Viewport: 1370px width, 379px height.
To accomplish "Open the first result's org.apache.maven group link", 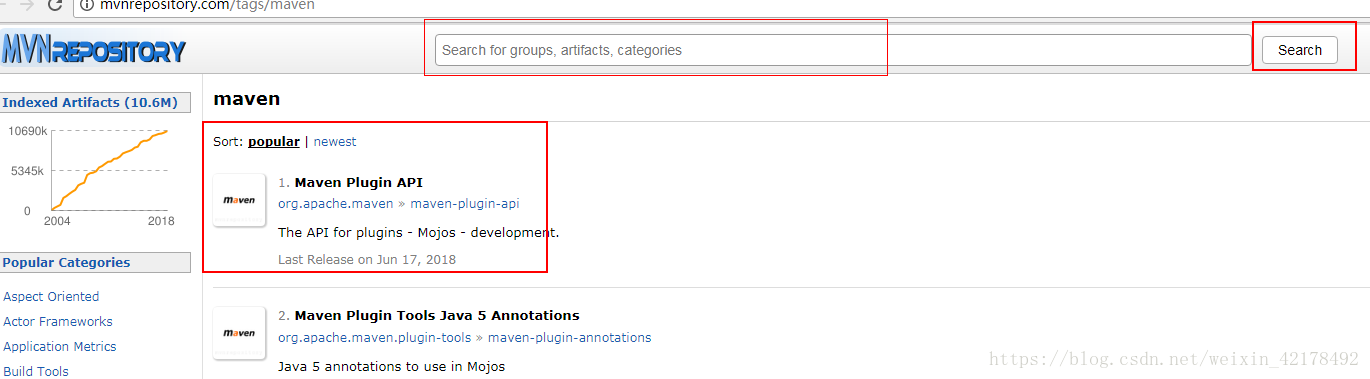I will click(336, 204).
